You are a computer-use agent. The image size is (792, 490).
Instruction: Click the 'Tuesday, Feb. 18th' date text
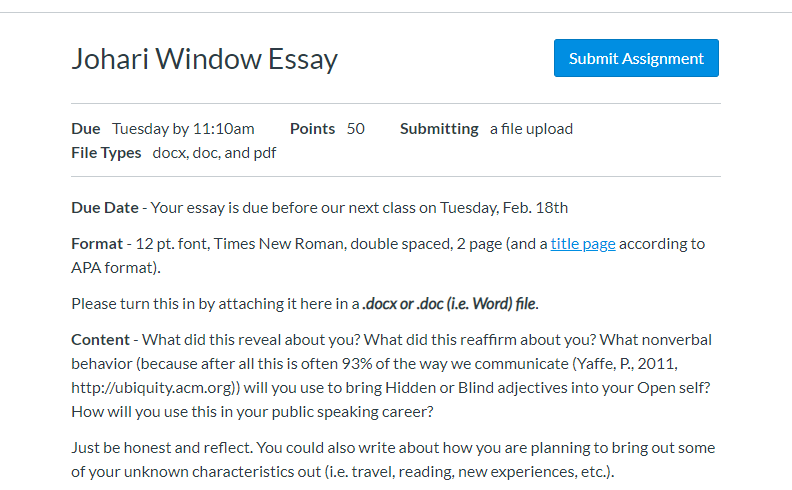[x=504, y=208]
